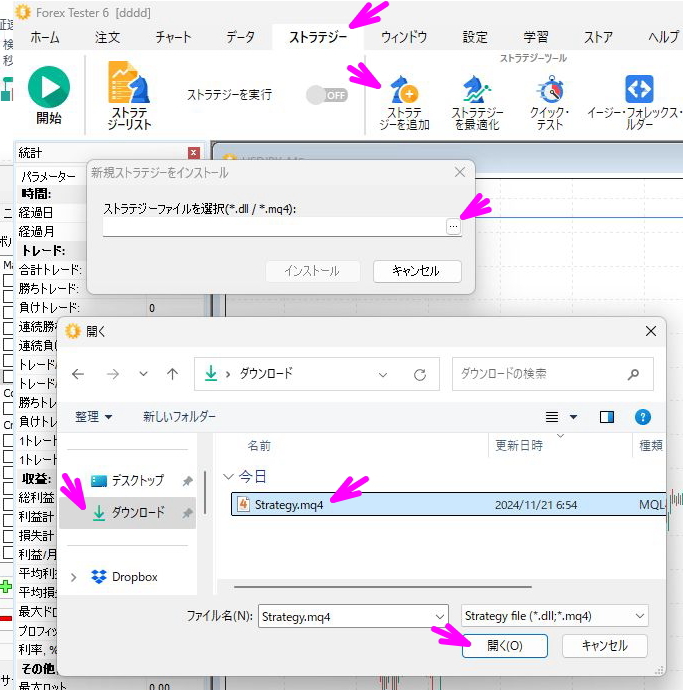Open the 設定 ribbon tab
Image resolution: width=683 pixels, height=690 pixels.
pos(475,37)
